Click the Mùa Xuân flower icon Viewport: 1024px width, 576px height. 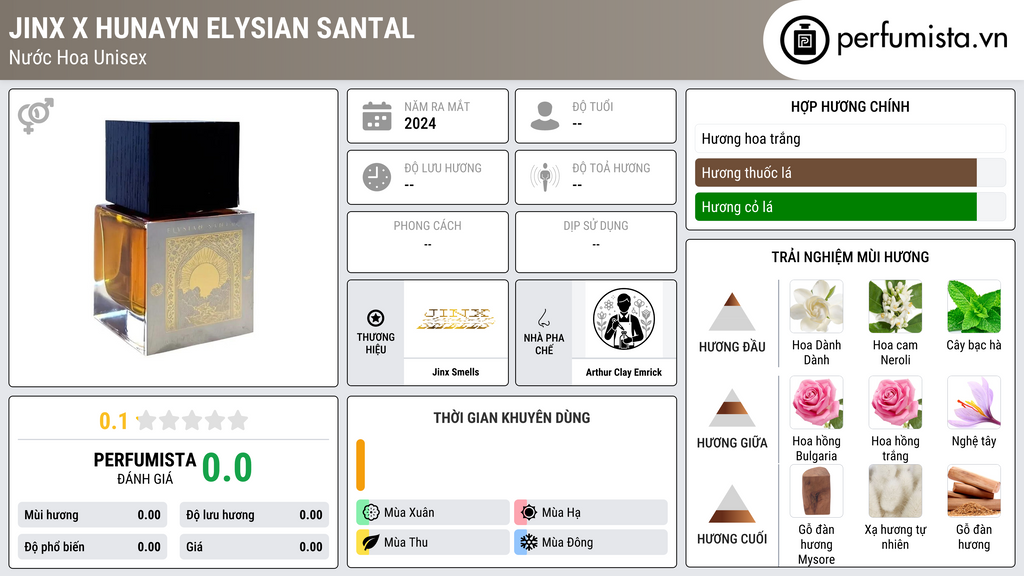(371, 513)
